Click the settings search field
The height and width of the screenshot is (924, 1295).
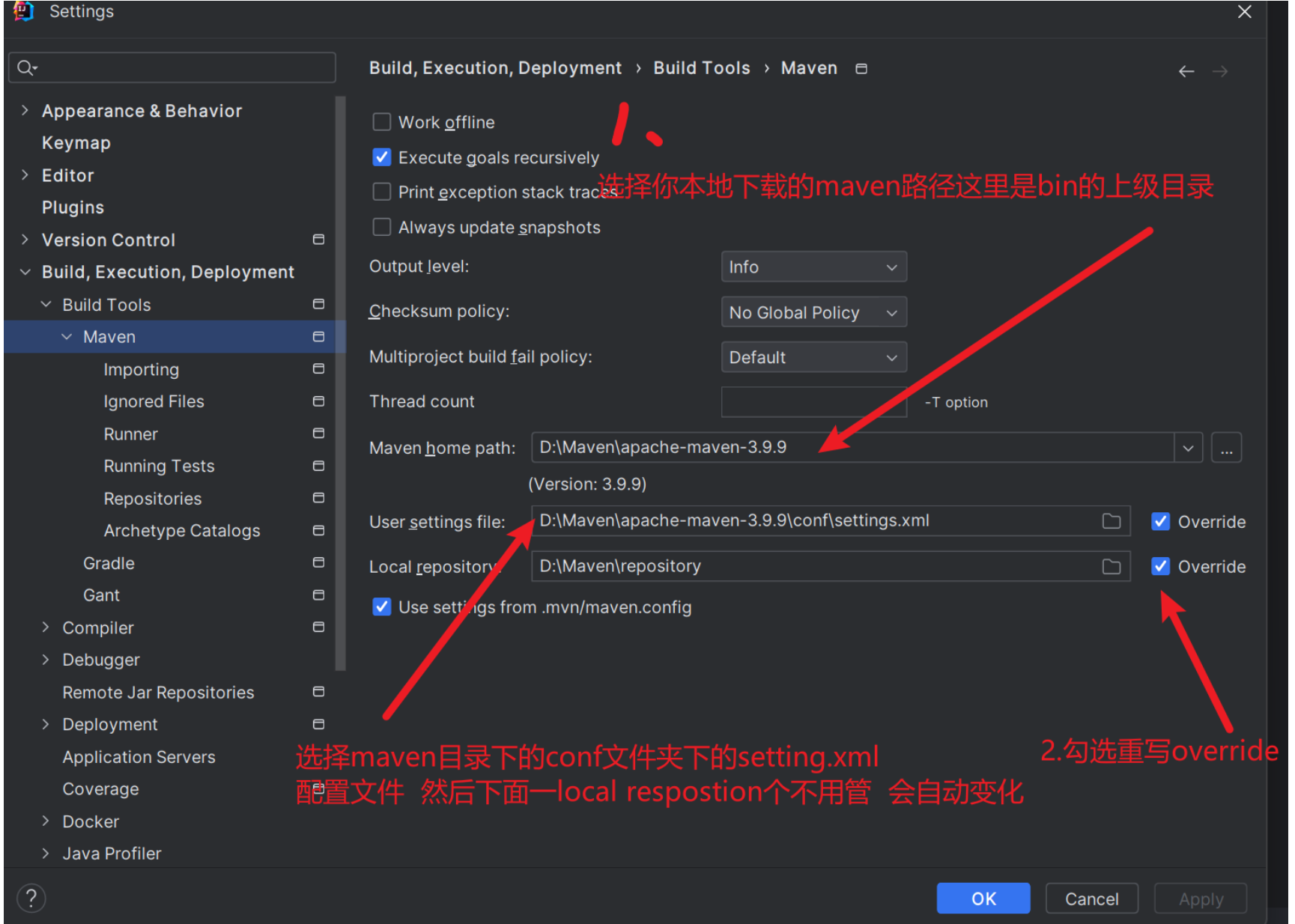click(172, 67)
